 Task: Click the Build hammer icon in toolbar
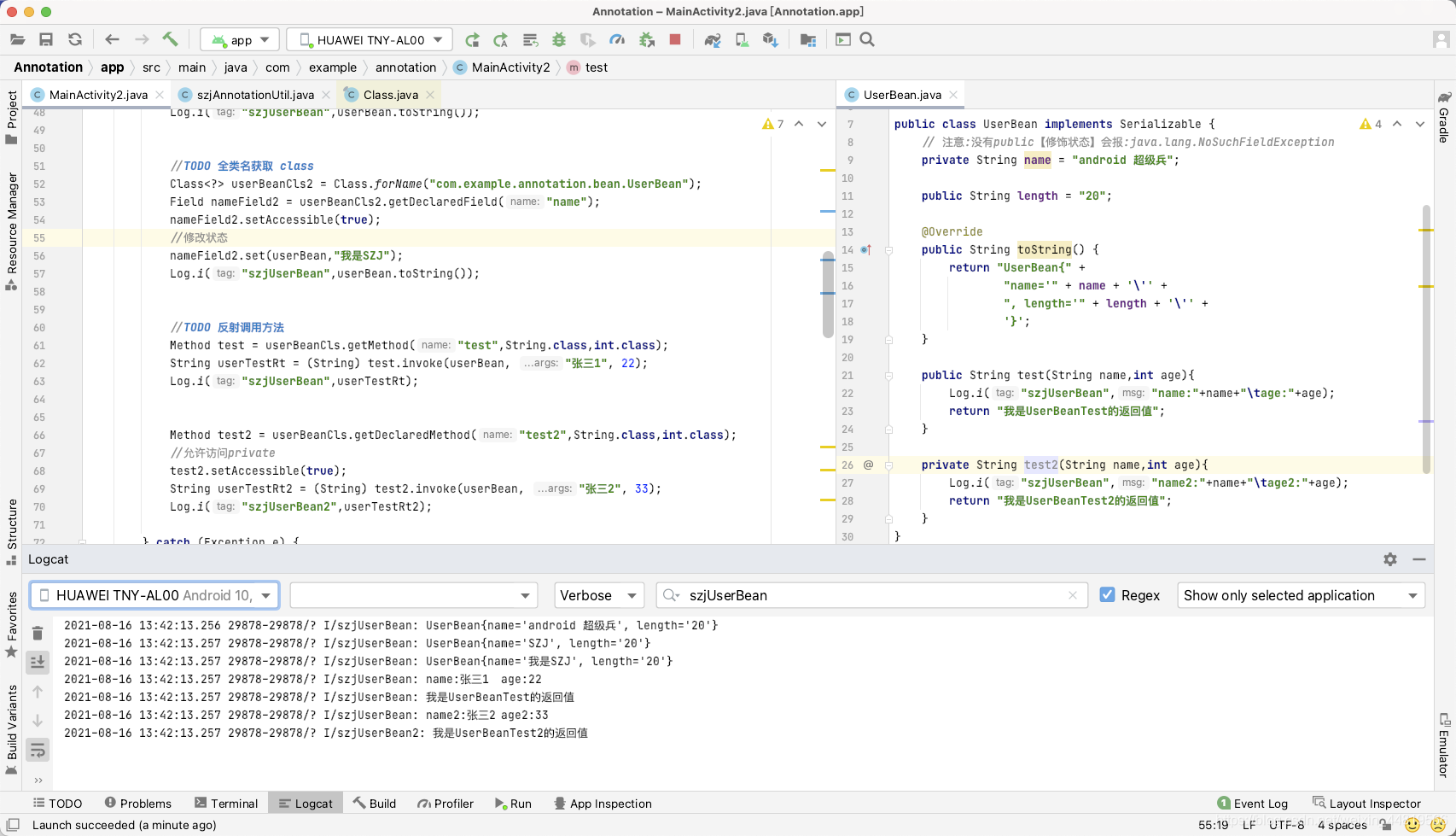tap(170, 39)
